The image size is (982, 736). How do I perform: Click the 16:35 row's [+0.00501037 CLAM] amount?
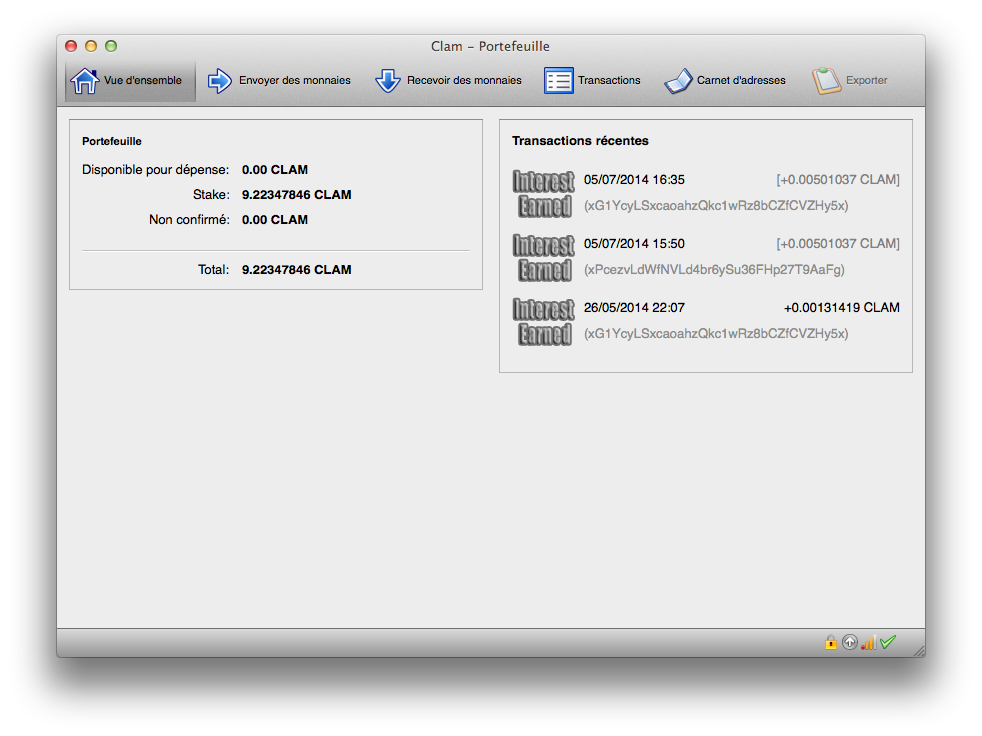tap(838, 180)
